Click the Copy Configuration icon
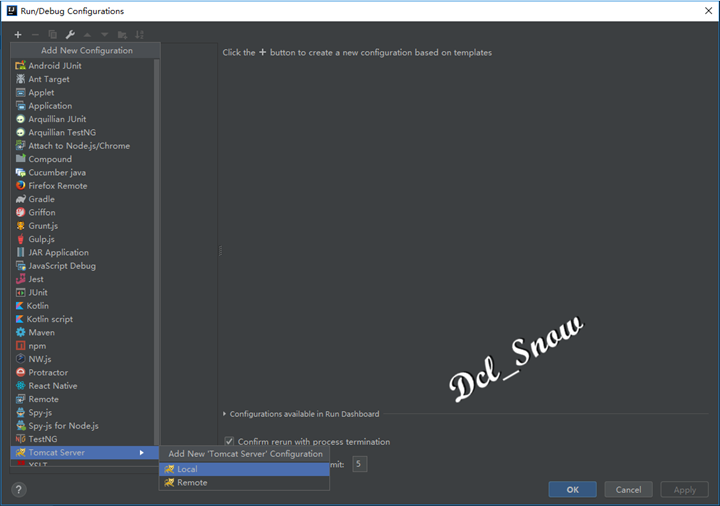This screenshot has height=506, width=720. 53,34
